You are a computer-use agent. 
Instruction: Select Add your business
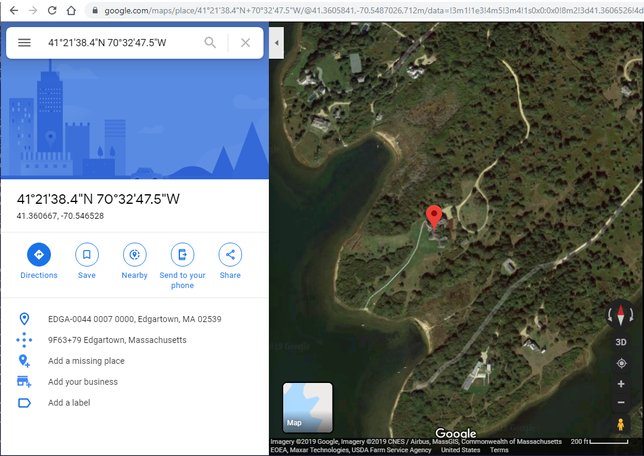tap(83, 382)
